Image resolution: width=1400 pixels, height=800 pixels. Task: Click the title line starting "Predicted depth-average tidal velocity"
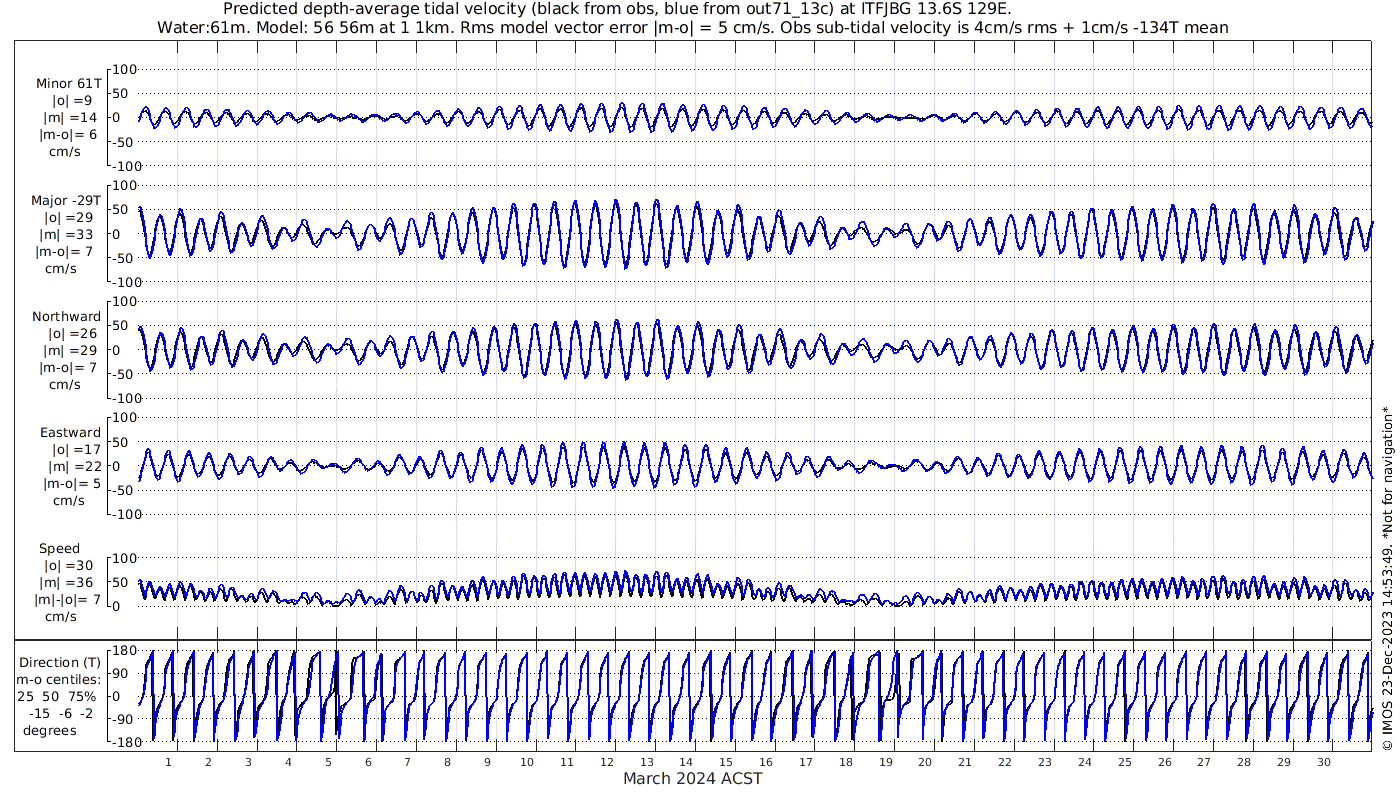617,9
